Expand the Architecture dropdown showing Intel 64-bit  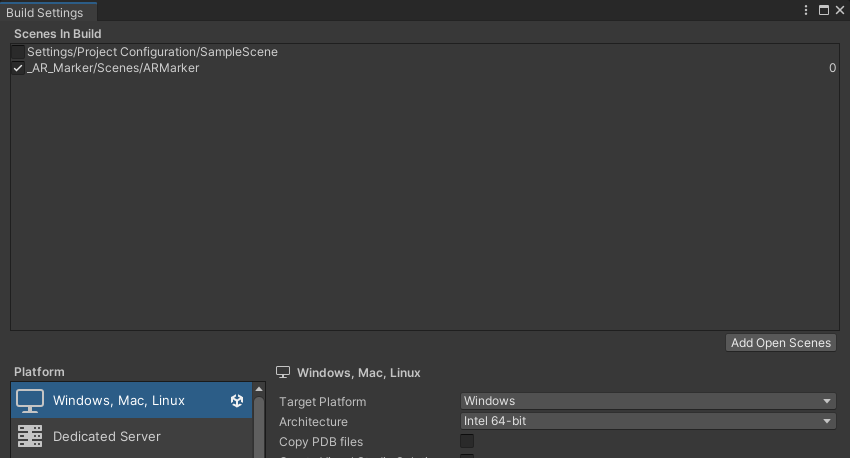[648, 421]
